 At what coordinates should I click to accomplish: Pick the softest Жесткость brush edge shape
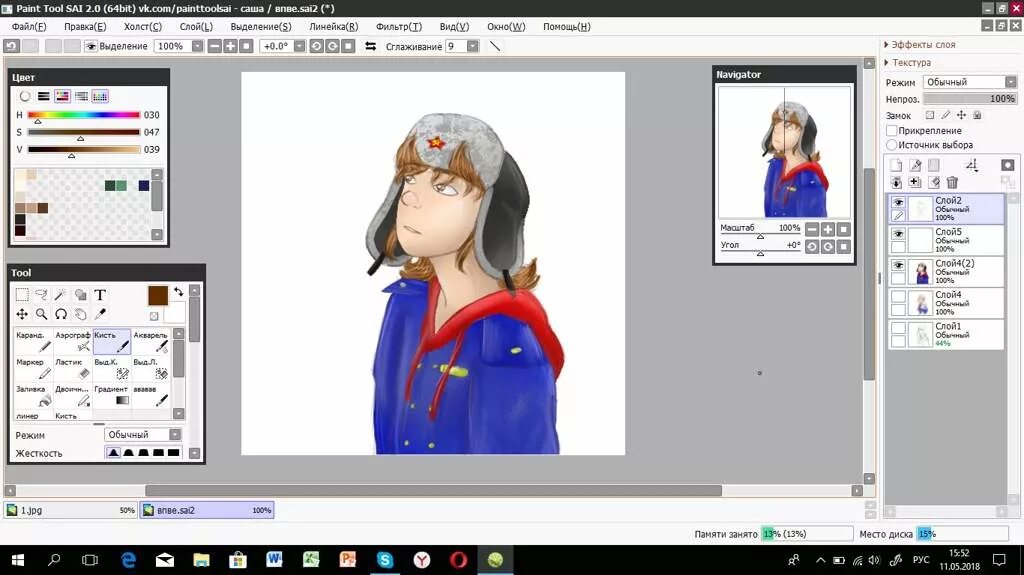pos(113,453)
